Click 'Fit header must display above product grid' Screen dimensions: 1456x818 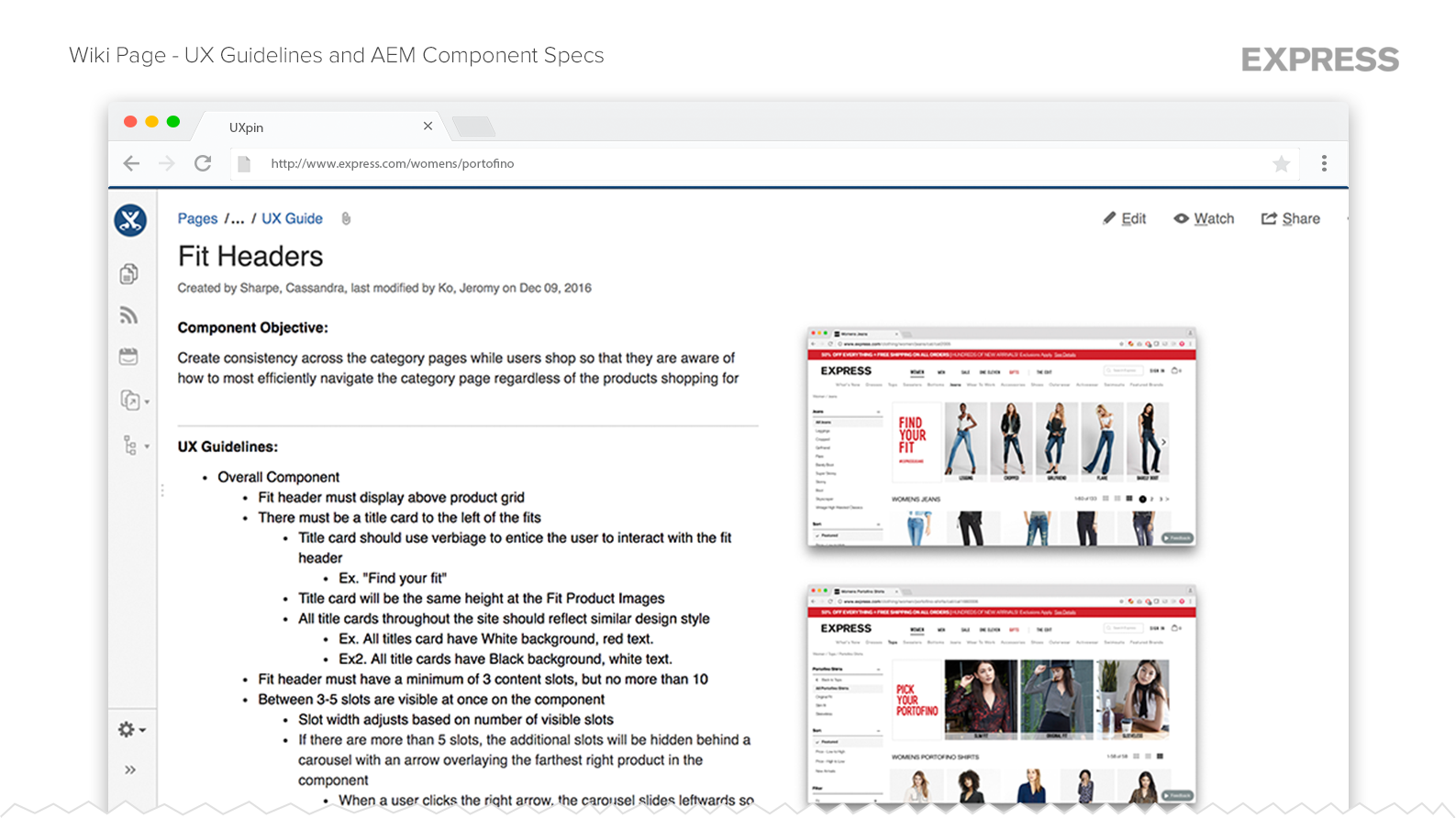pyautogui.click(x=391, y=497)
